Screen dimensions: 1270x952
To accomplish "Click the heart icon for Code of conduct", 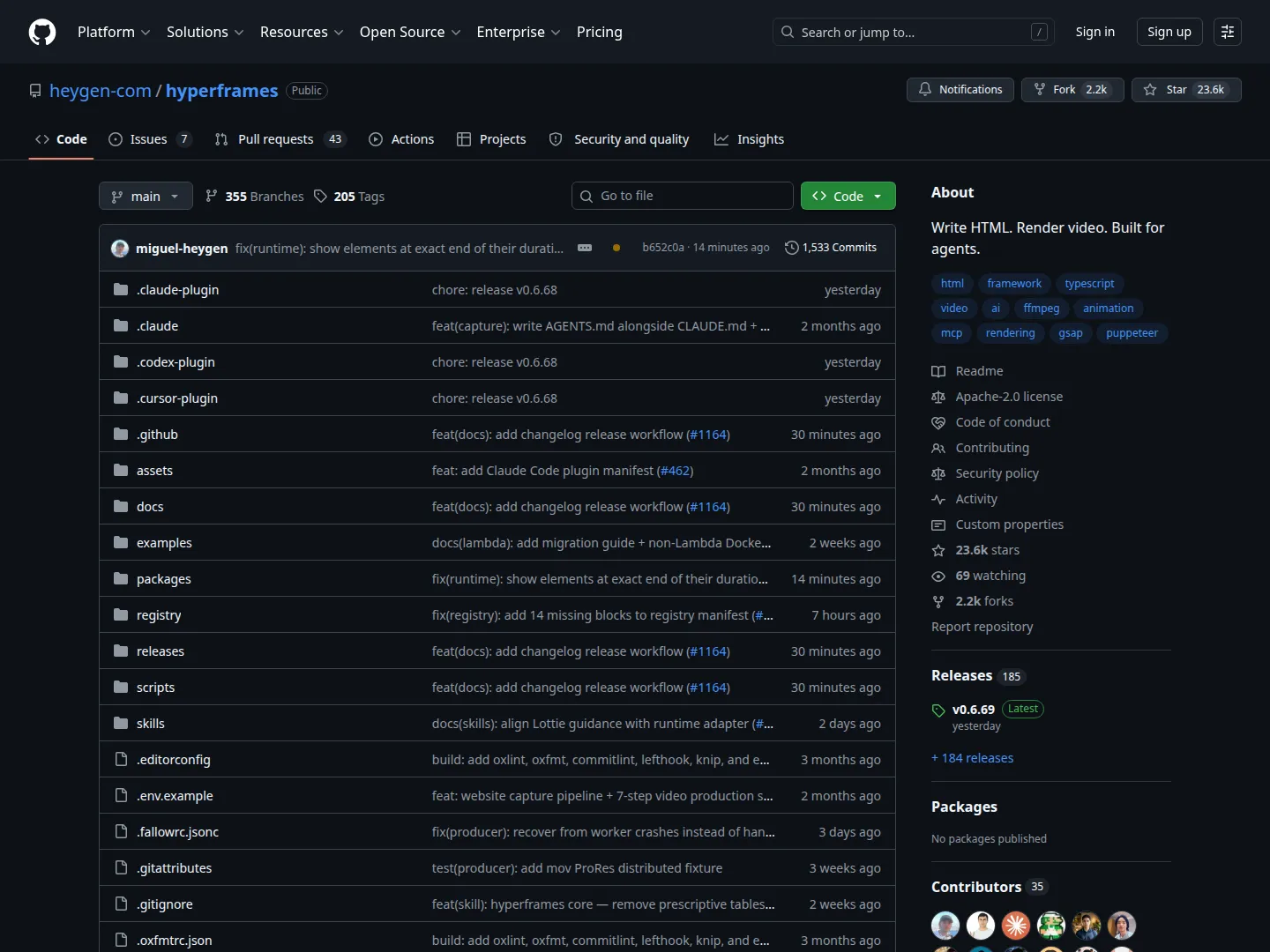I will [938, 422].
